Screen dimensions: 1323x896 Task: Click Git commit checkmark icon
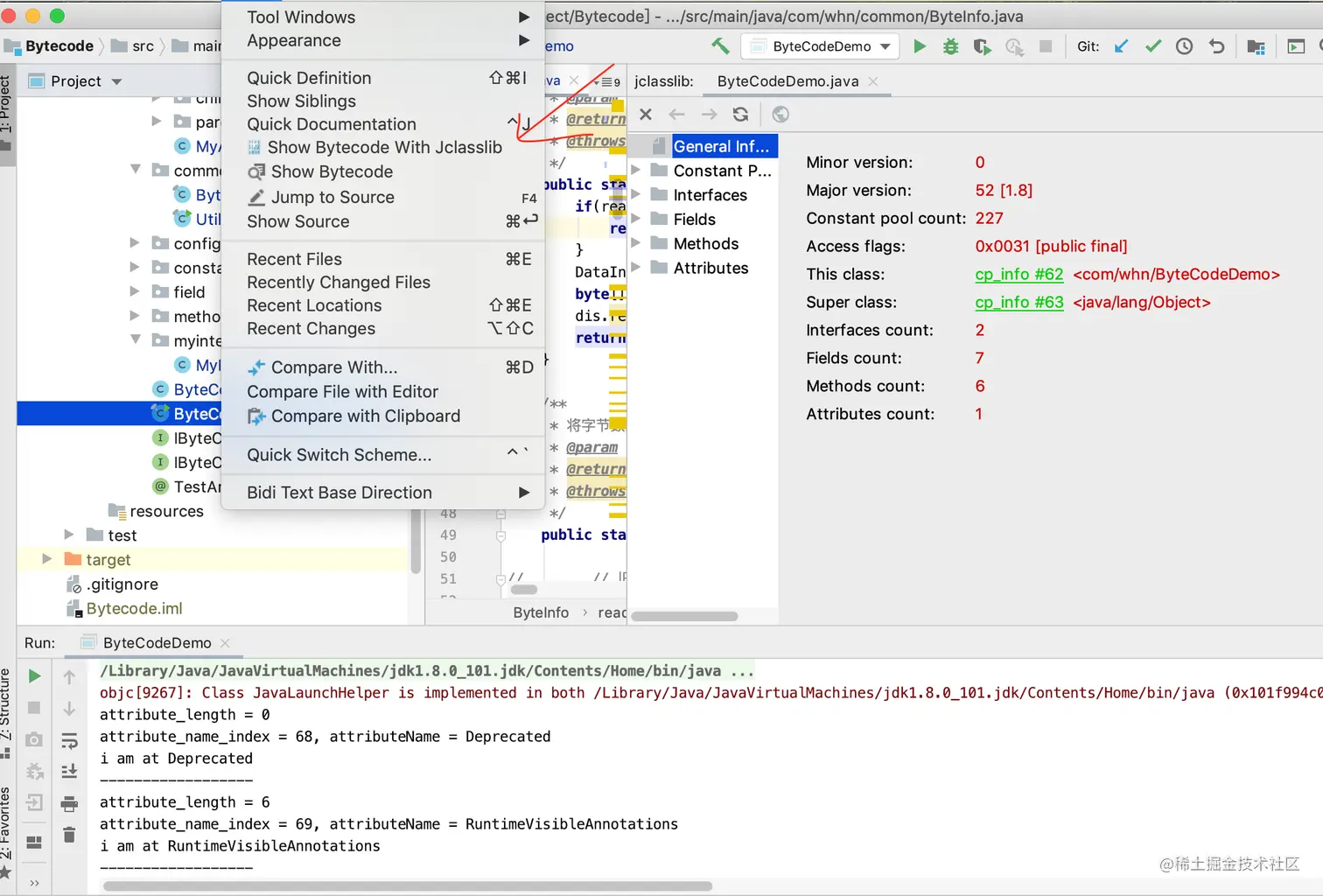1153,46
